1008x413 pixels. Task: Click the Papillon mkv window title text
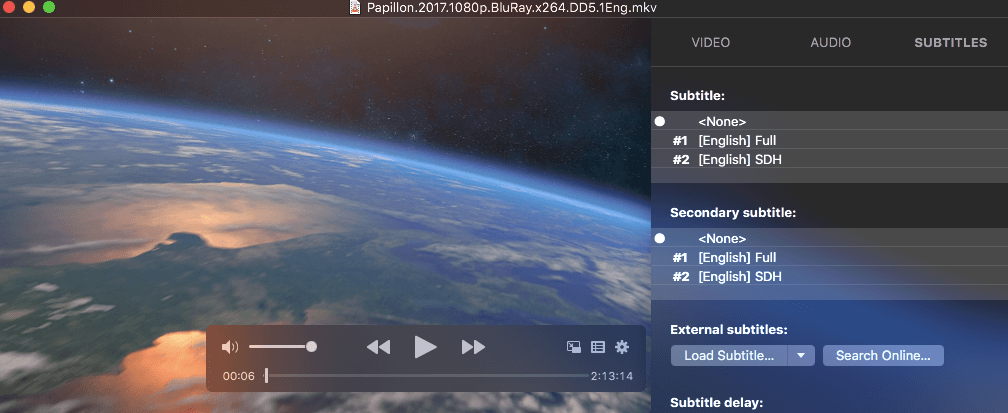click(x=512, y=7)
